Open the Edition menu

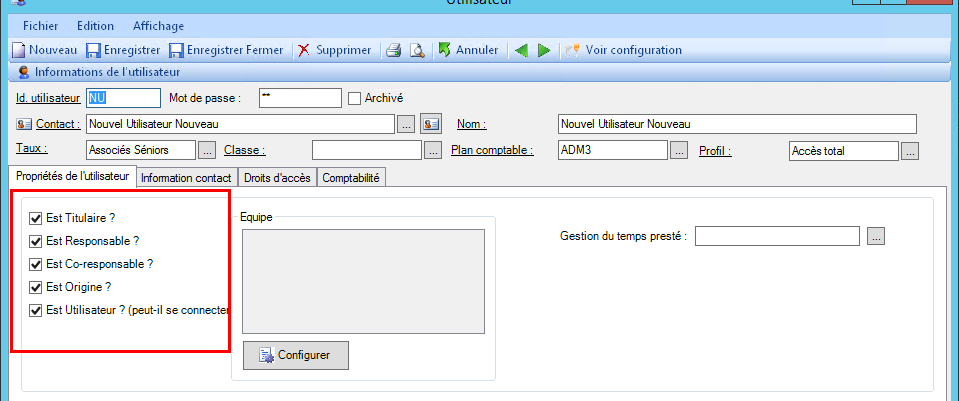pyautogui.click(x=95, y=26)
